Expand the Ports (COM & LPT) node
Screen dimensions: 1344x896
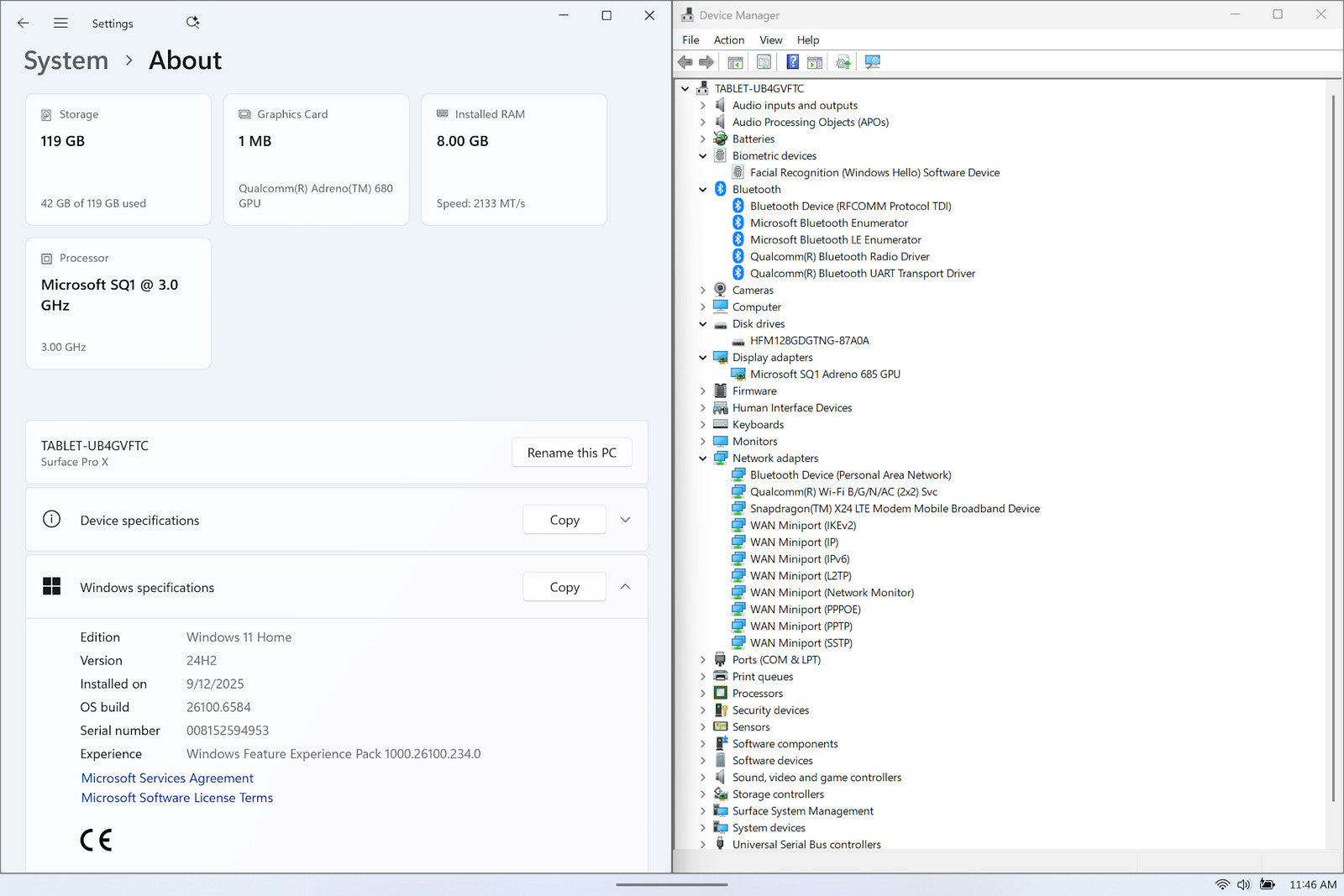pyautogui.click(x=703, y=659)
